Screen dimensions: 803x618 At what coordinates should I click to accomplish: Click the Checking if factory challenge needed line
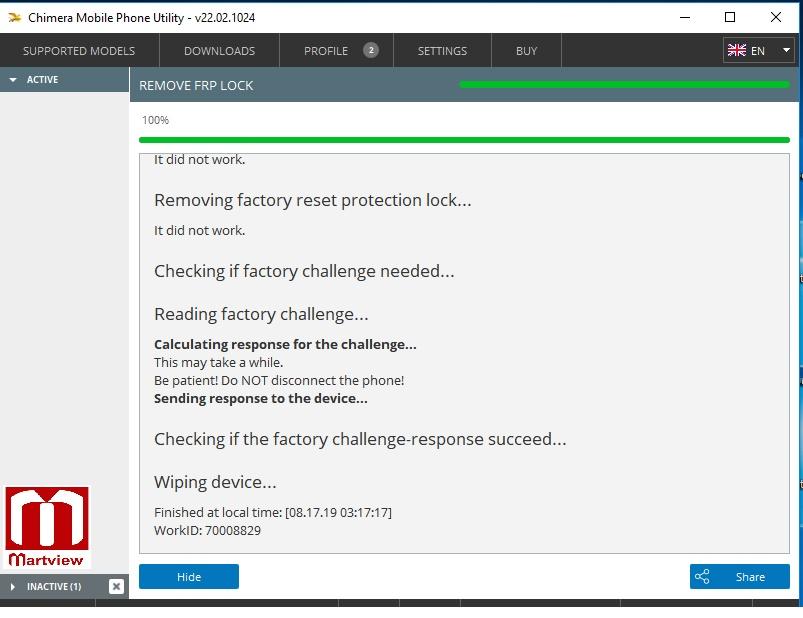(304, 271)
